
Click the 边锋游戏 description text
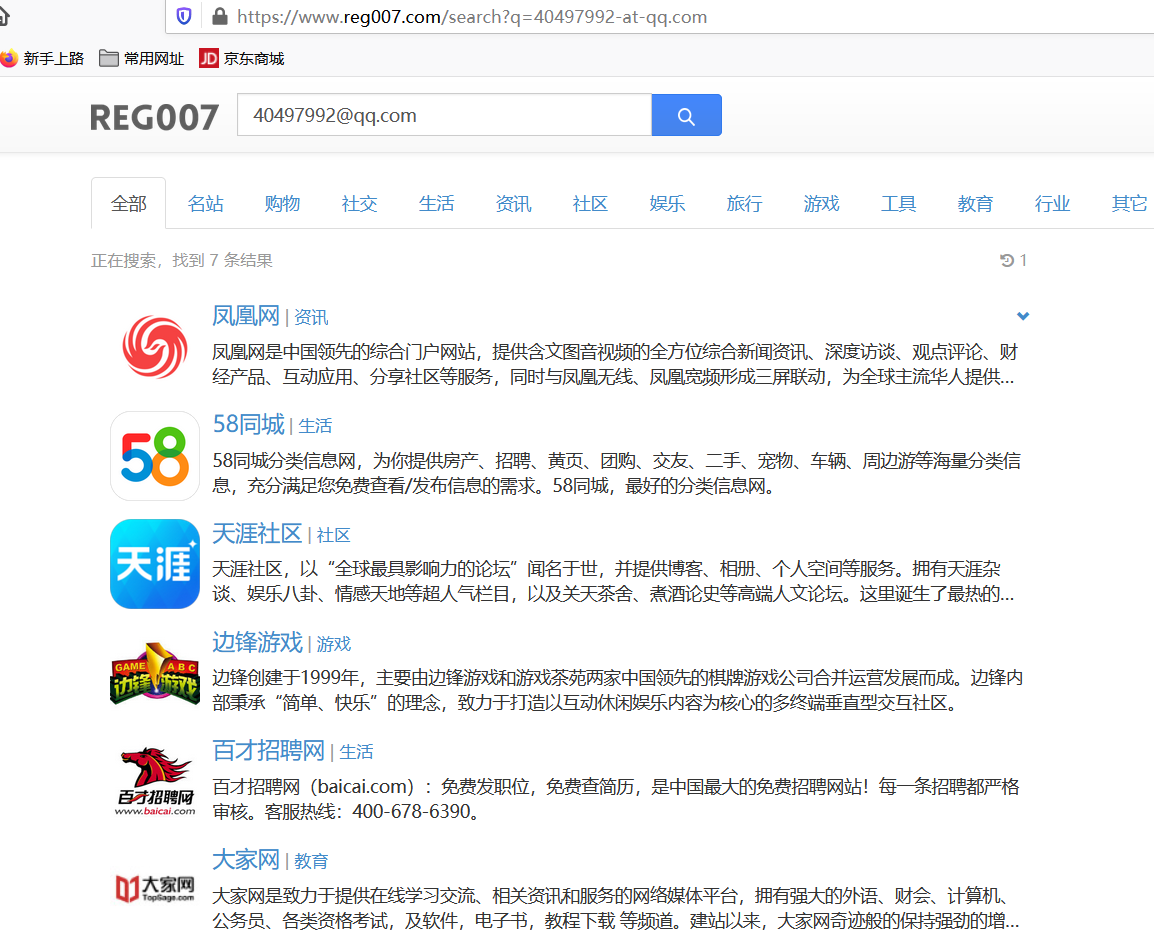tap(617, 690)
